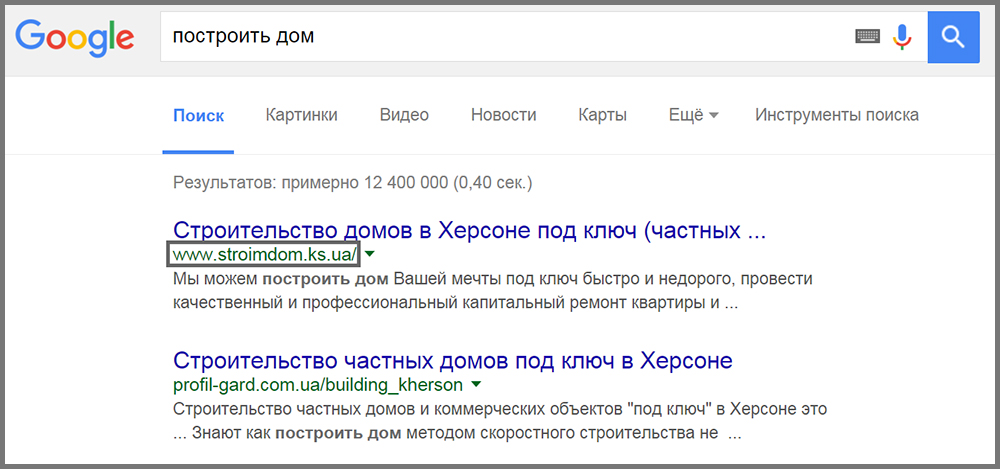This screenshot has width=1000, height=469.
Task: Select the 'Поиск' tab
Action: click(x=198, y=115)
